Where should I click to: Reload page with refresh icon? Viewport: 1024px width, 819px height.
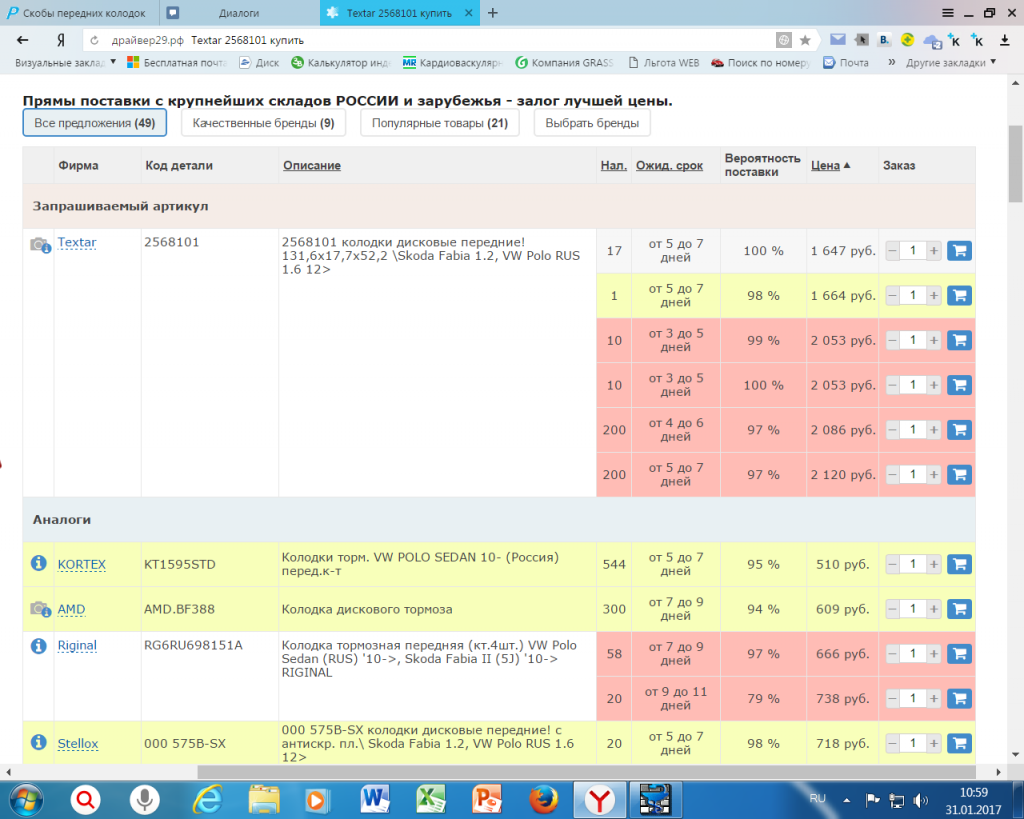tap(95, 40)
